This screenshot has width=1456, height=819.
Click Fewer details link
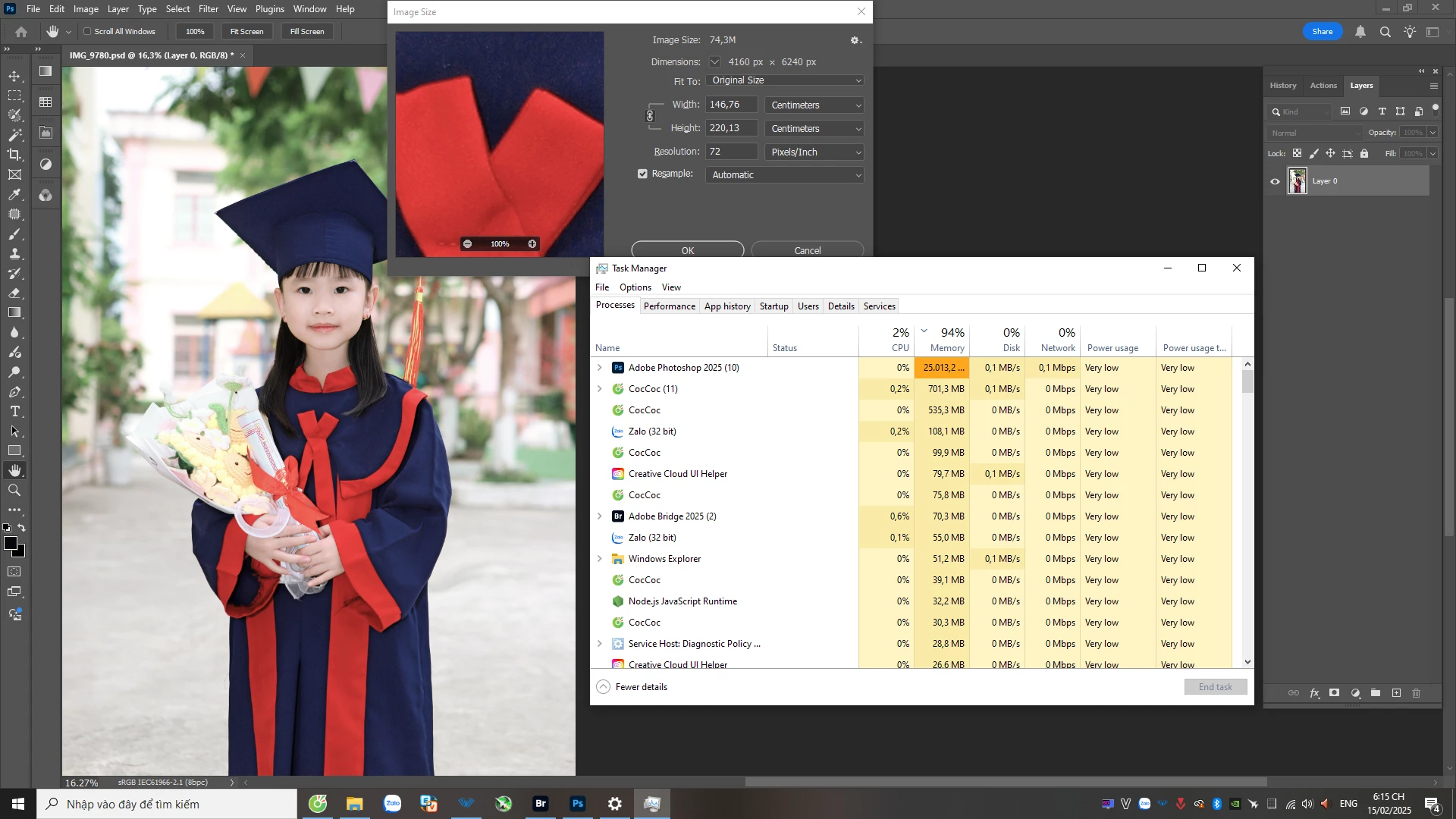(641, 687)
